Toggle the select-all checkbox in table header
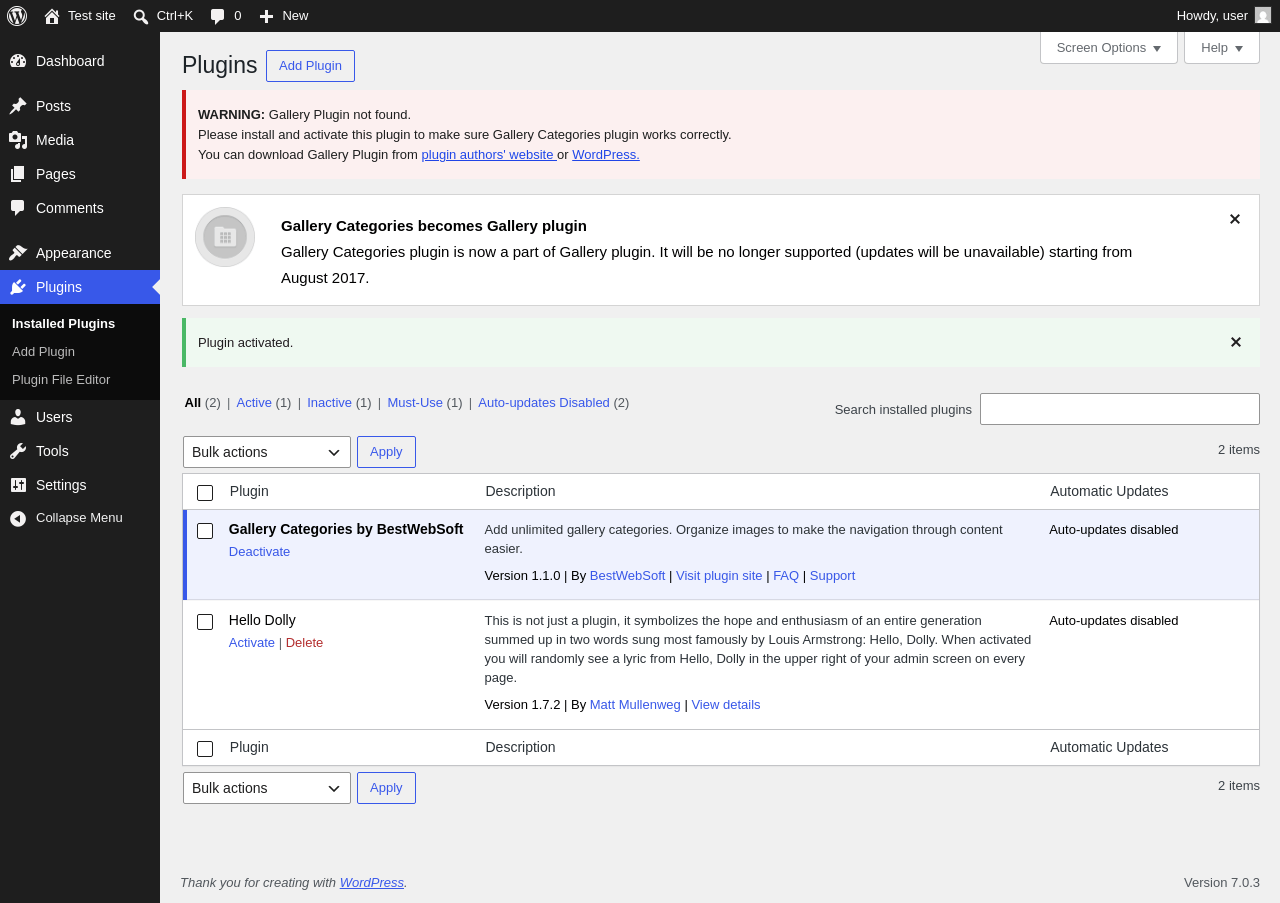This screenshot has height=903, width=1280. click(205, 493)
